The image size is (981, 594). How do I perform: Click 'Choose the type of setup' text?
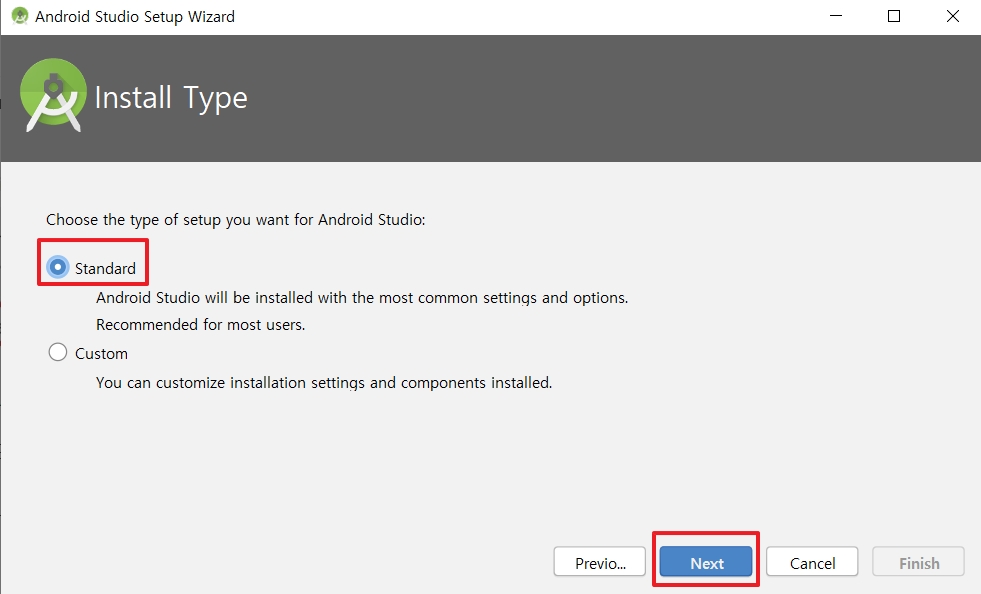coord(236,220)
